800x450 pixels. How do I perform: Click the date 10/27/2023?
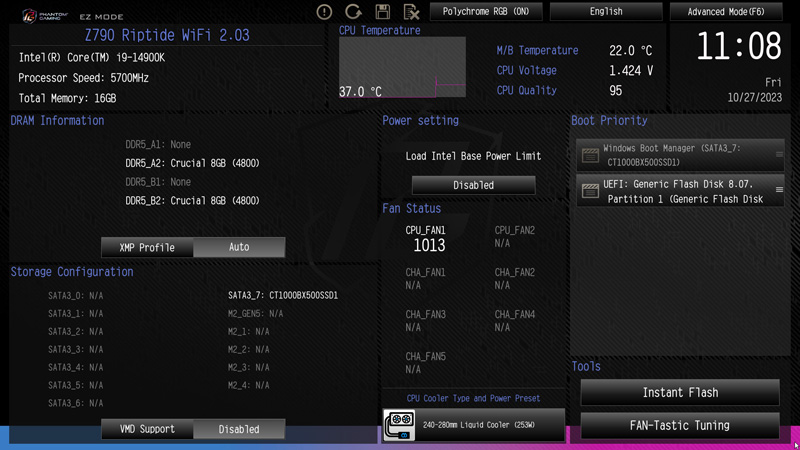[755, 97]
